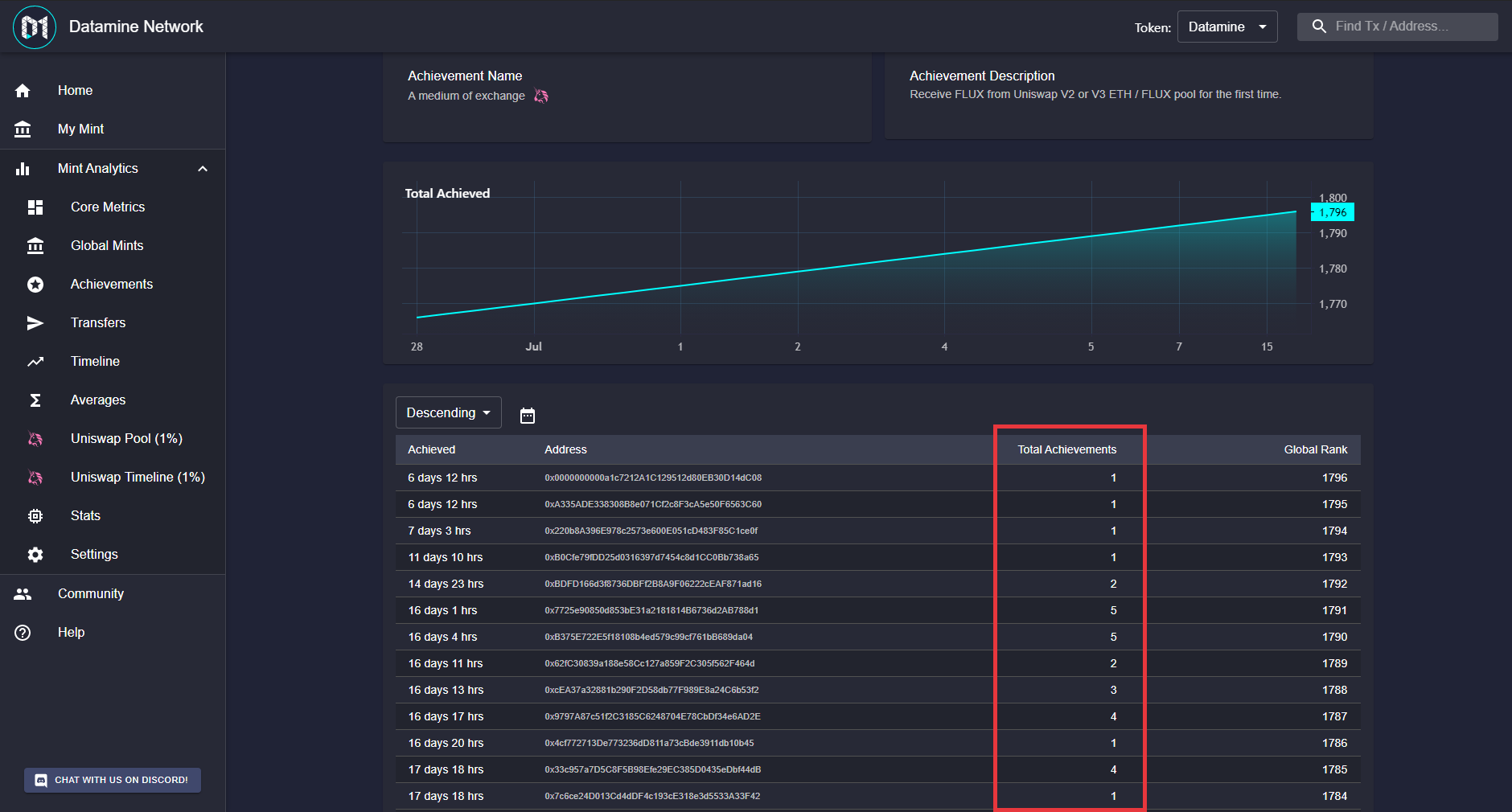The height and width of the screenshot is (812, 1512).
Task: Open address starting 0x9797A87c51f2C
Action: point(652,717)
